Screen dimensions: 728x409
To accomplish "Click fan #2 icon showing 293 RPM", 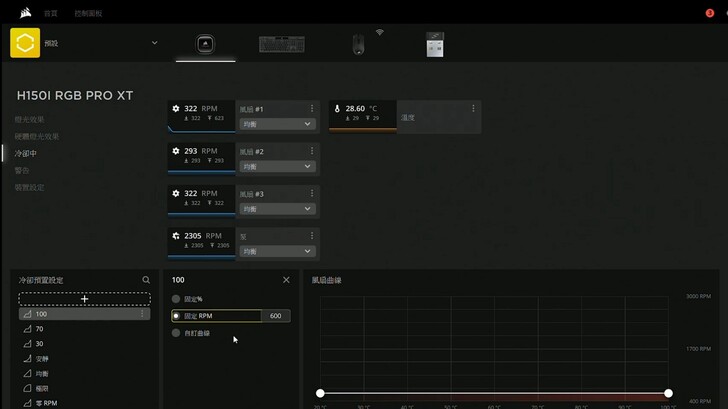I will 176,151.
